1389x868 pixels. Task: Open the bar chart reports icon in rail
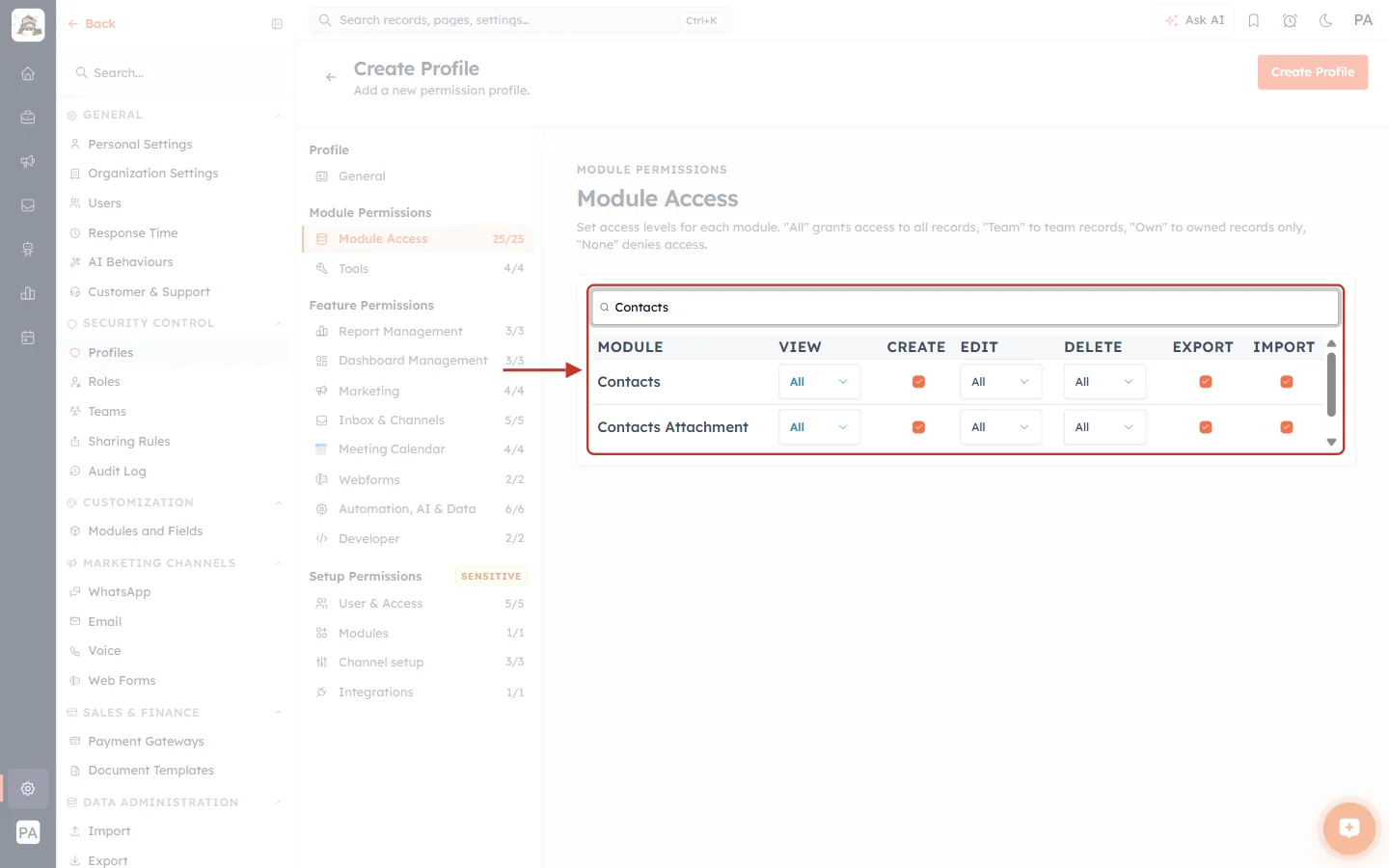click(x=28, y=293)
